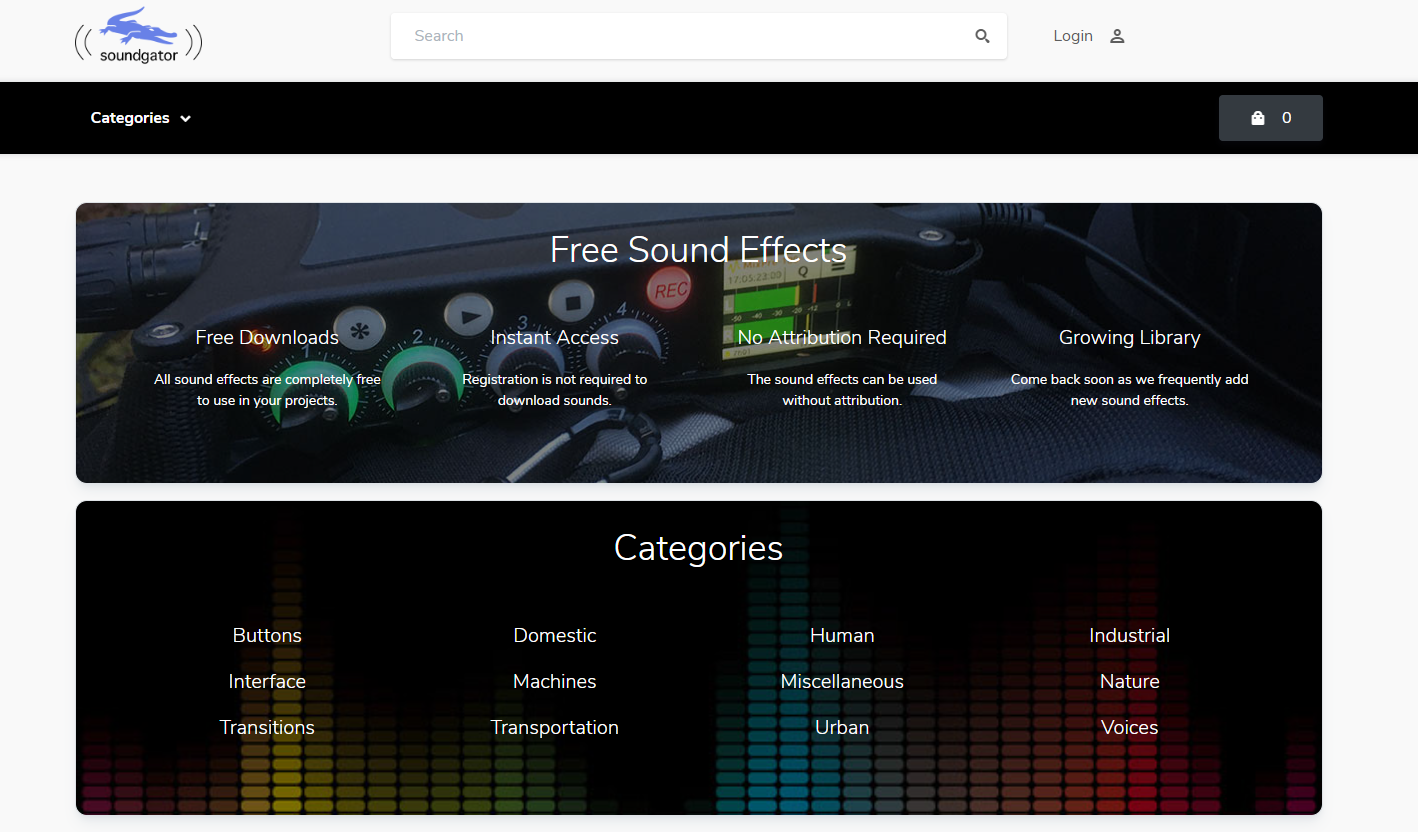Open the Industrial sounds page
The image size is (1418, 832).
point(1129,635)
